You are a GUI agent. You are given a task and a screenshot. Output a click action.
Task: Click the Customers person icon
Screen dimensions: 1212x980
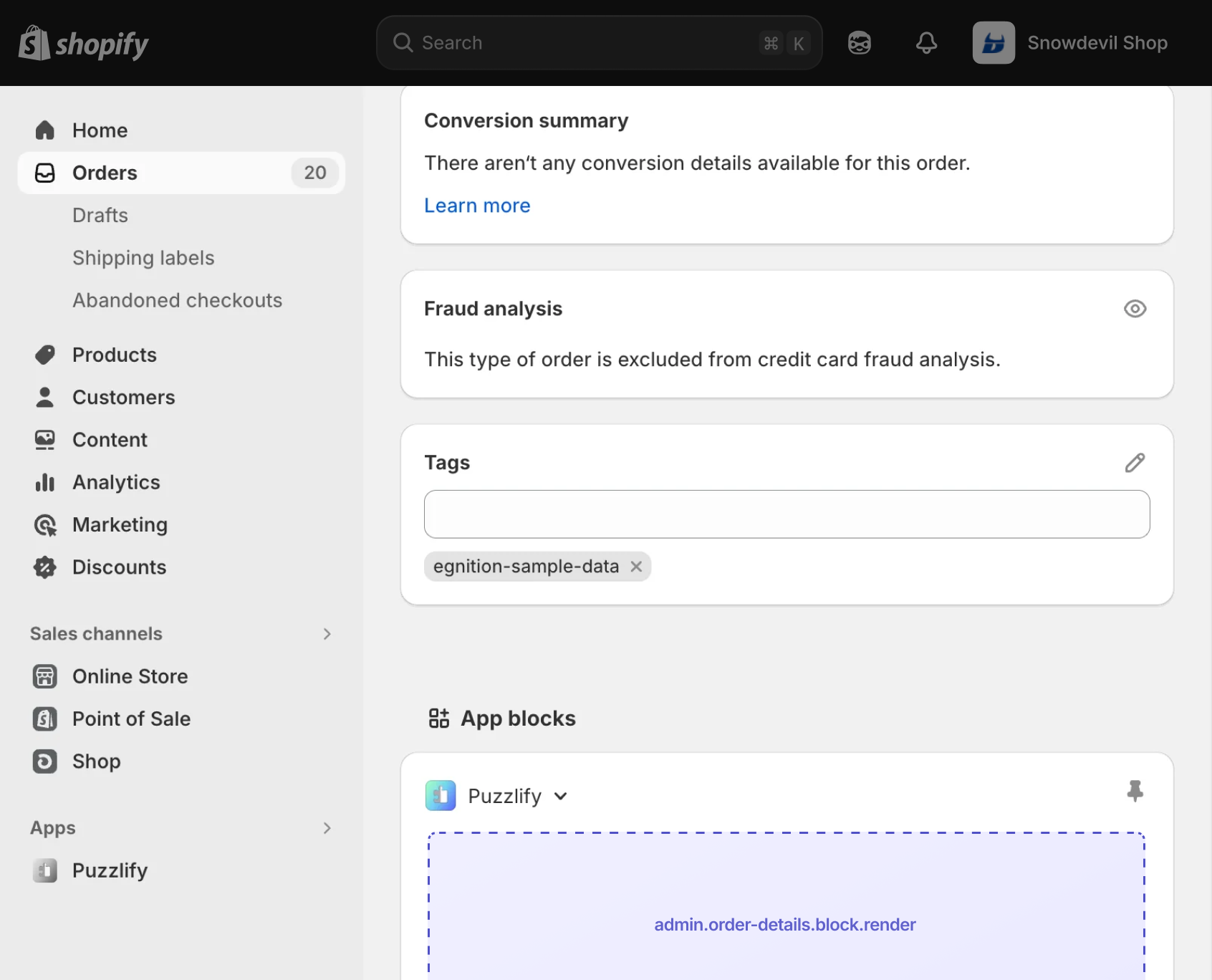(x=45, y=397)
